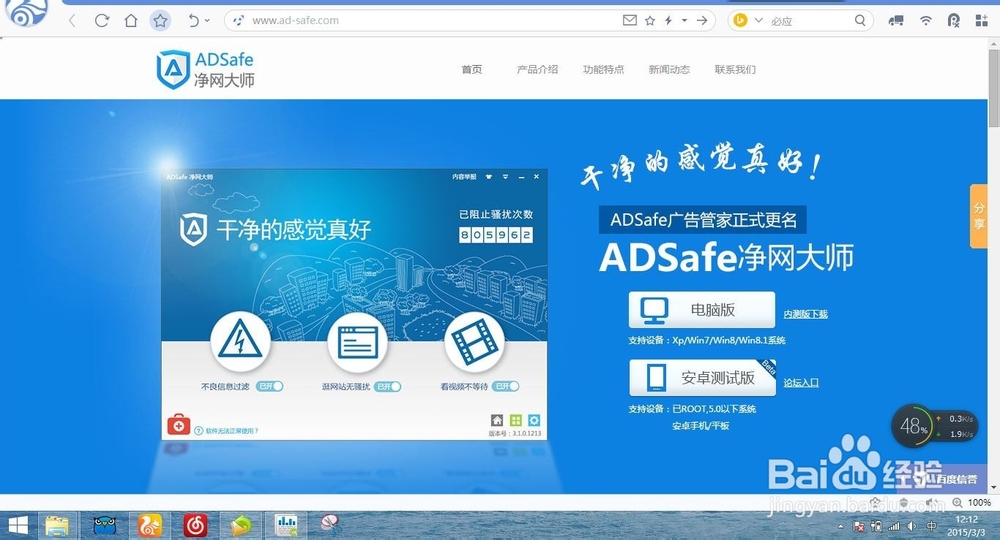Screen dimensions: 1000x540
Task: Click the 安卓测试版 download button
Action: (x=702, y=377)
